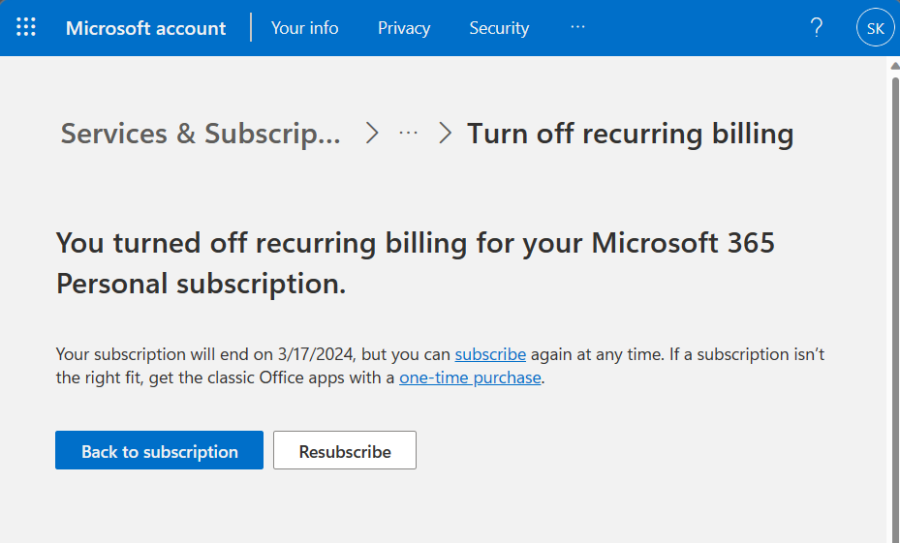900x543 pixels.
Task: Open the app launcher grid icon
Action: pyautogui.click(x=26, y=27)
